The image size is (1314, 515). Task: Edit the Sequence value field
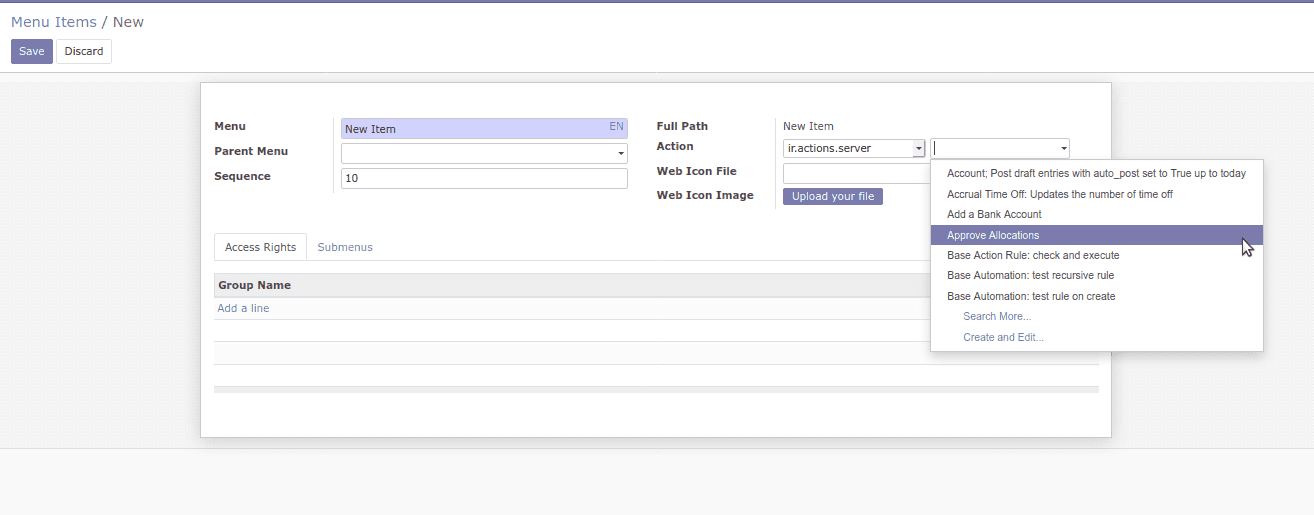(x=484, y=178)
